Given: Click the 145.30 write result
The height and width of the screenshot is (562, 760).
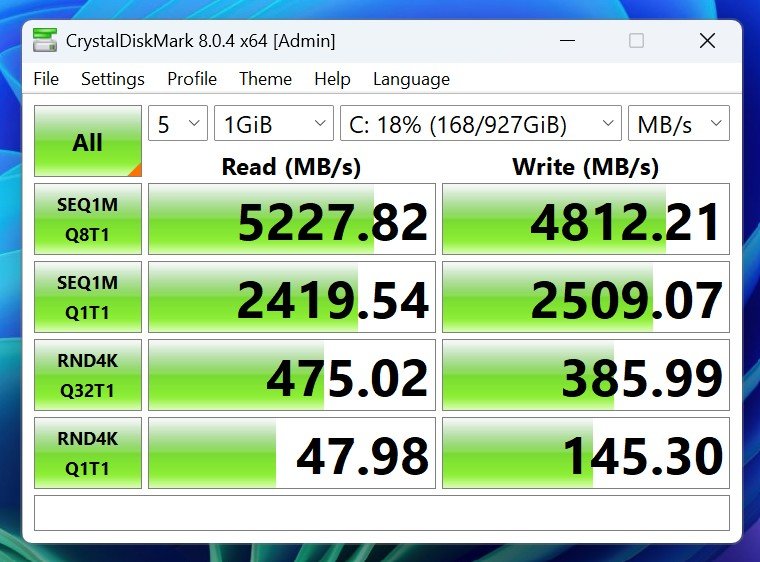Looking at the screenshot, I should (586, 453).
